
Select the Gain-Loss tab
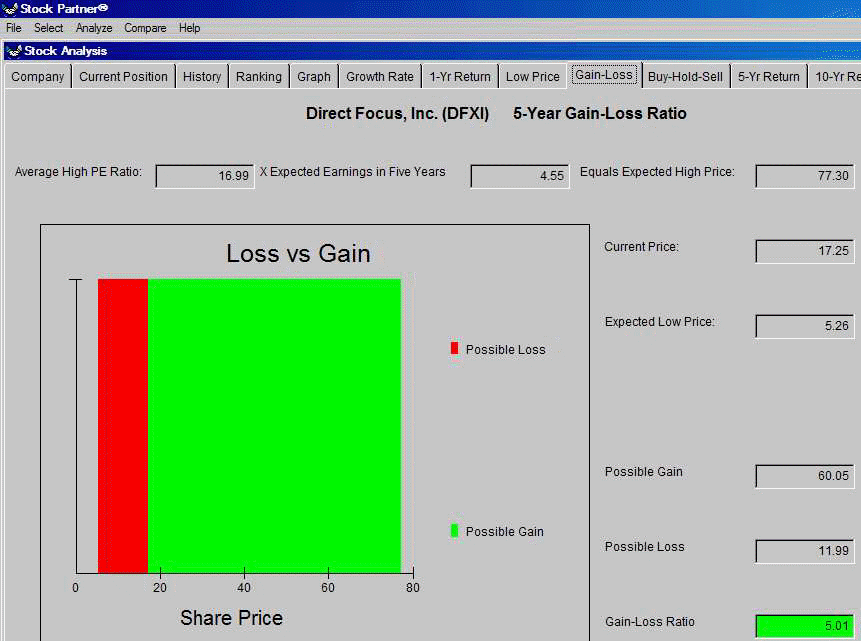point(604,75)
